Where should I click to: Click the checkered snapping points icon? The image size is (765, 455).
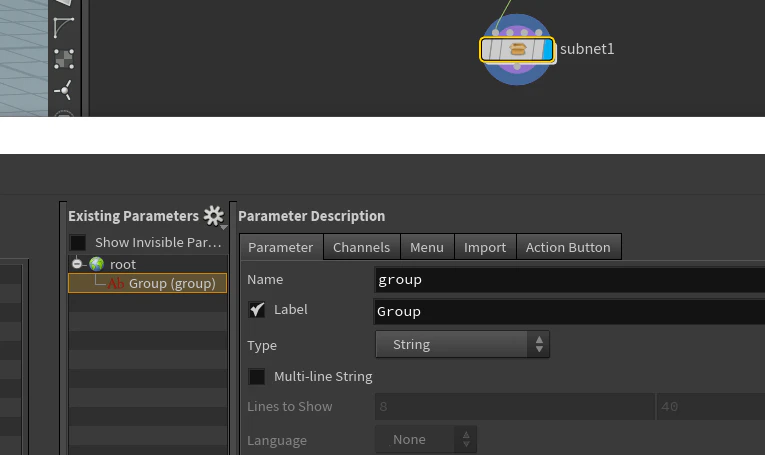tap(64, 59)
